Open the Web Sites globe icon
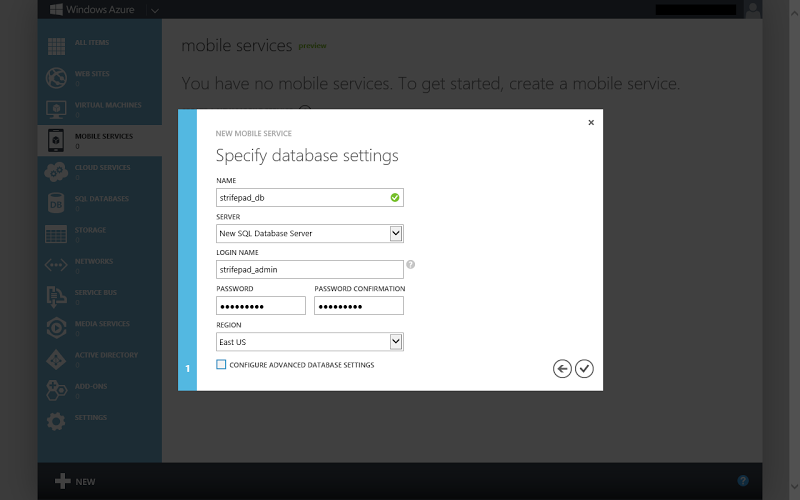The image size is (800, 500). [x=56, y=78]
